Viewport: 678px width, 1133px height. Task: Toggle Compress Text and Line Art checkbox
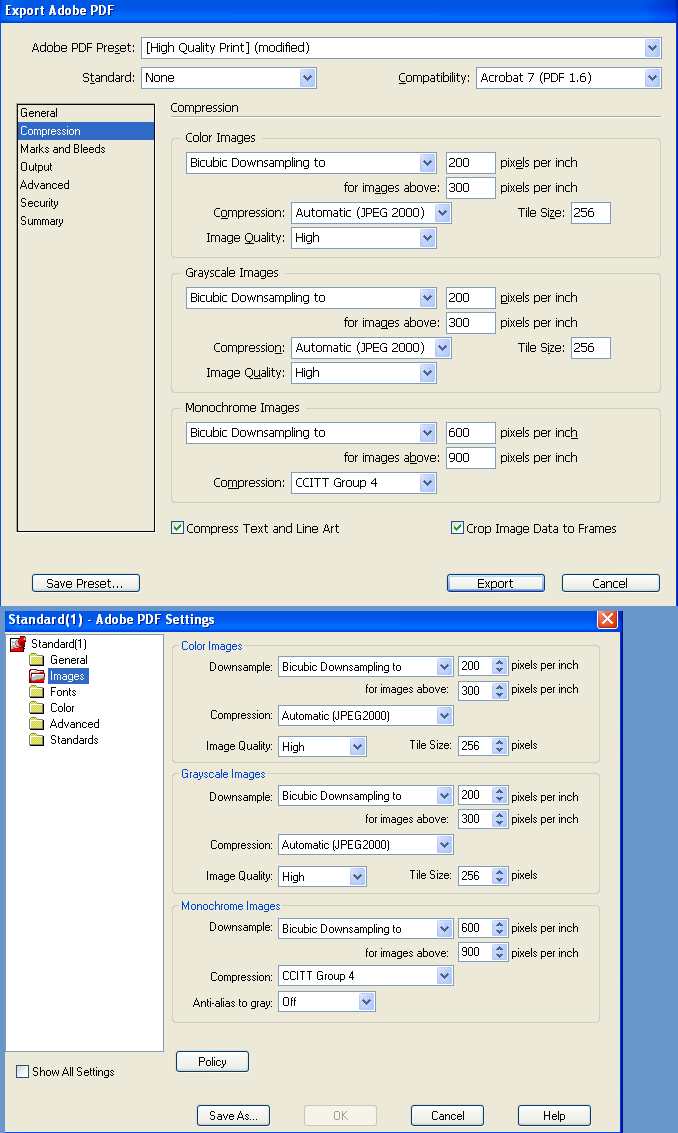coord(177,528)
